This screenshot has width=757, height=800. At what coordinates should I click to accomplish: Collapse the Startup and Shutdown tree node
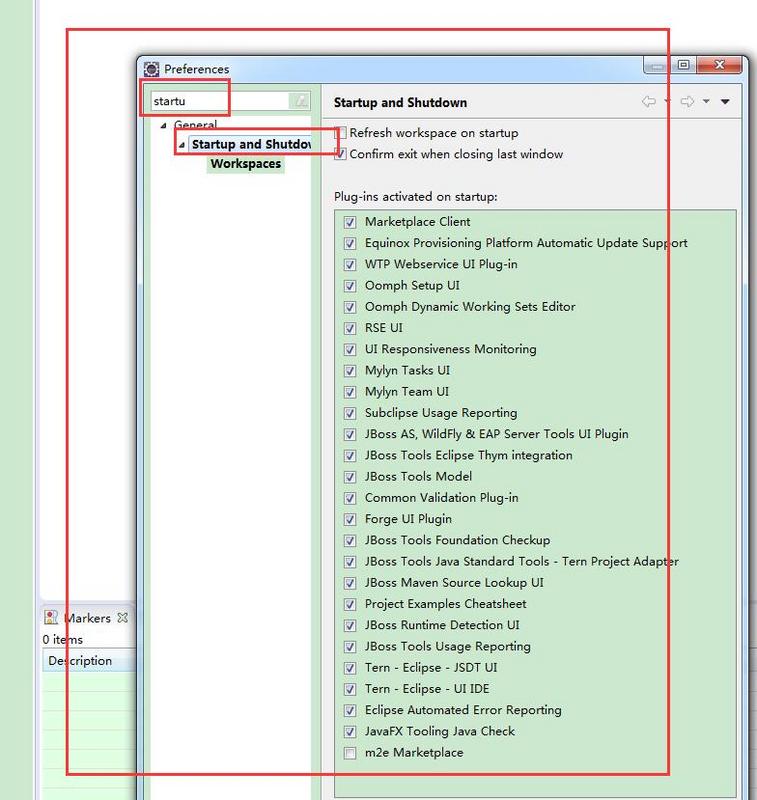pyautogui.click(x=182, y=145)
